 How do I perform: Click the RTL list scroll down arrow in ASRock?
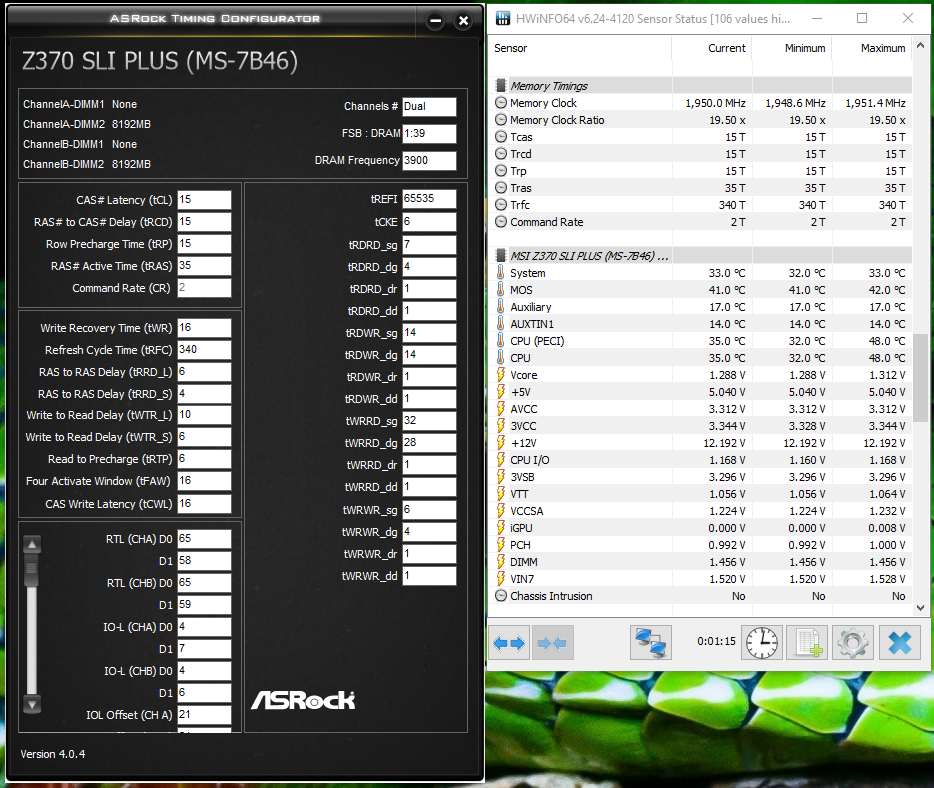(x=32, y=705)
